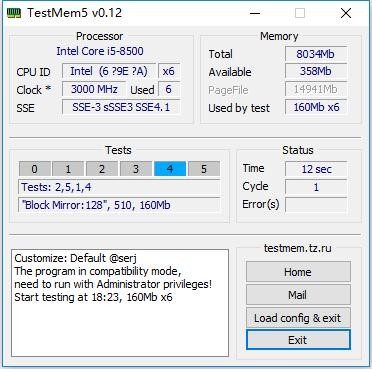The image size is (372, 369).
Task: Click the TestMem5 app icon in title bar
Action: [x=14, y=13]
